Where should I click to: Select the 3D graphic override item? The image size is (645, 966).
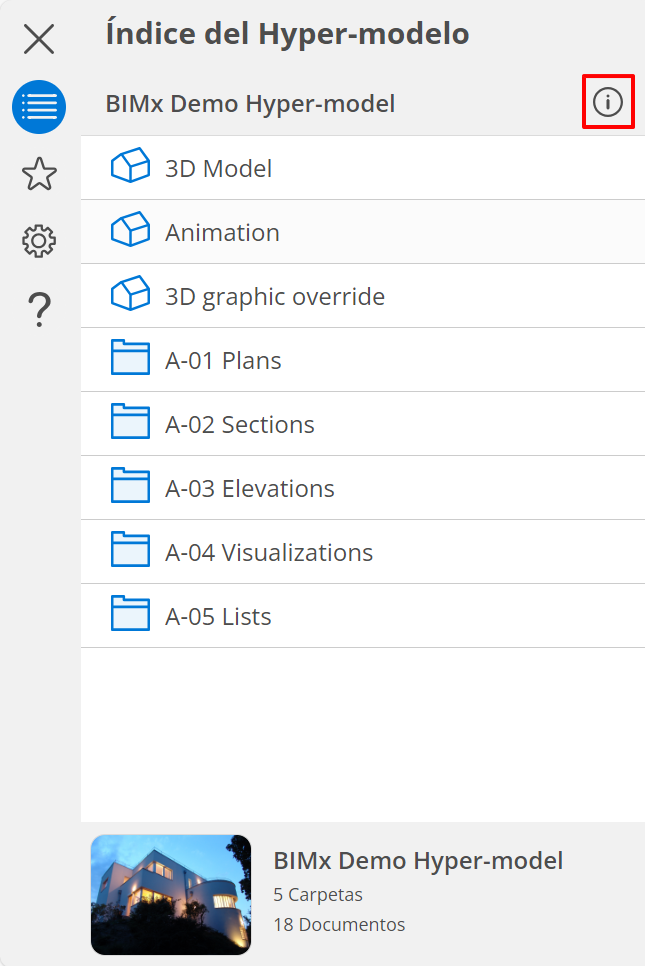275,296
